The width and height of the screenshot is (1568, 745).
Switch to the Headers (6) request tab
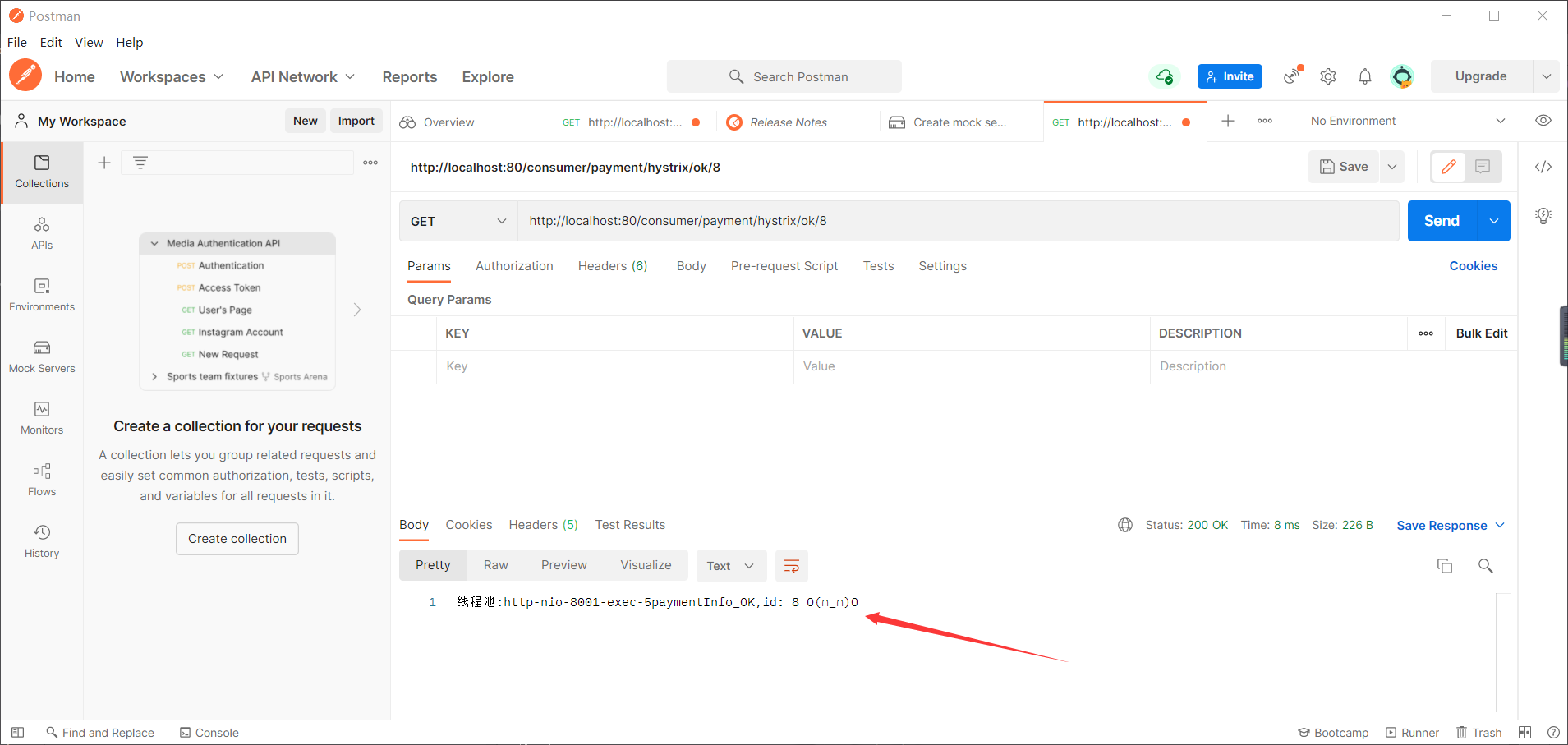(x=613, y=266)
